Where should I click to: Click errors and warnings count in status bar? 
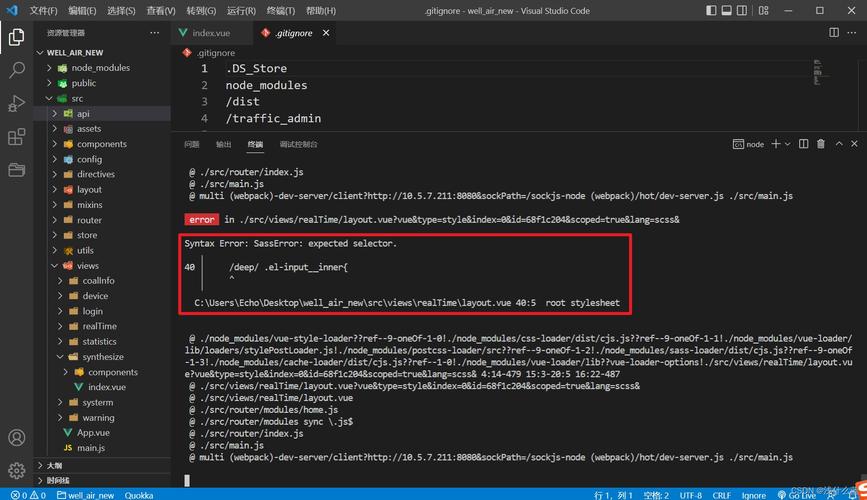[29, 495]
